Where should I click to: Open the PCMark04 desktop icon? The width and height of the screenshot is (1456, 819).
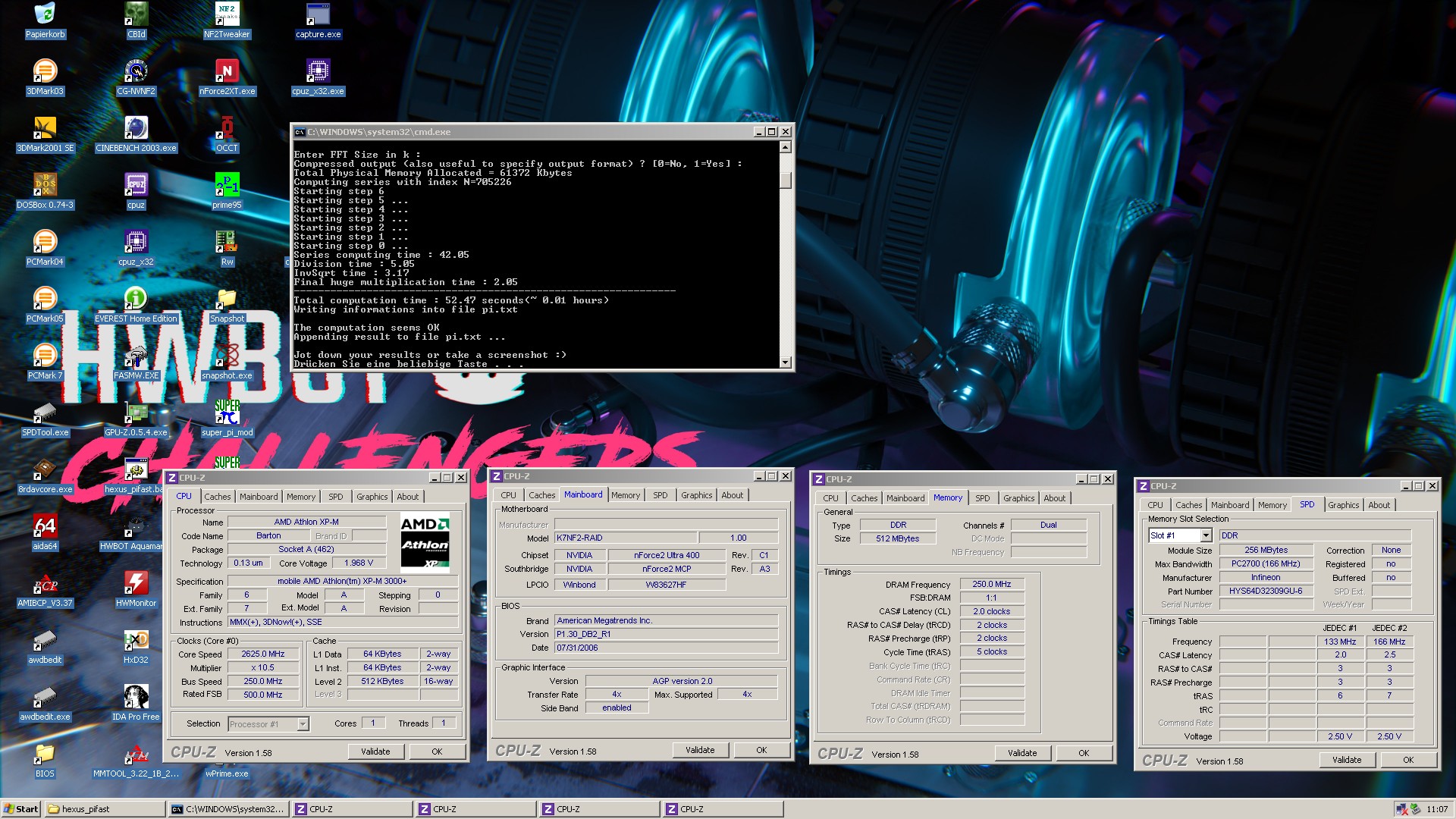[45, 248]
